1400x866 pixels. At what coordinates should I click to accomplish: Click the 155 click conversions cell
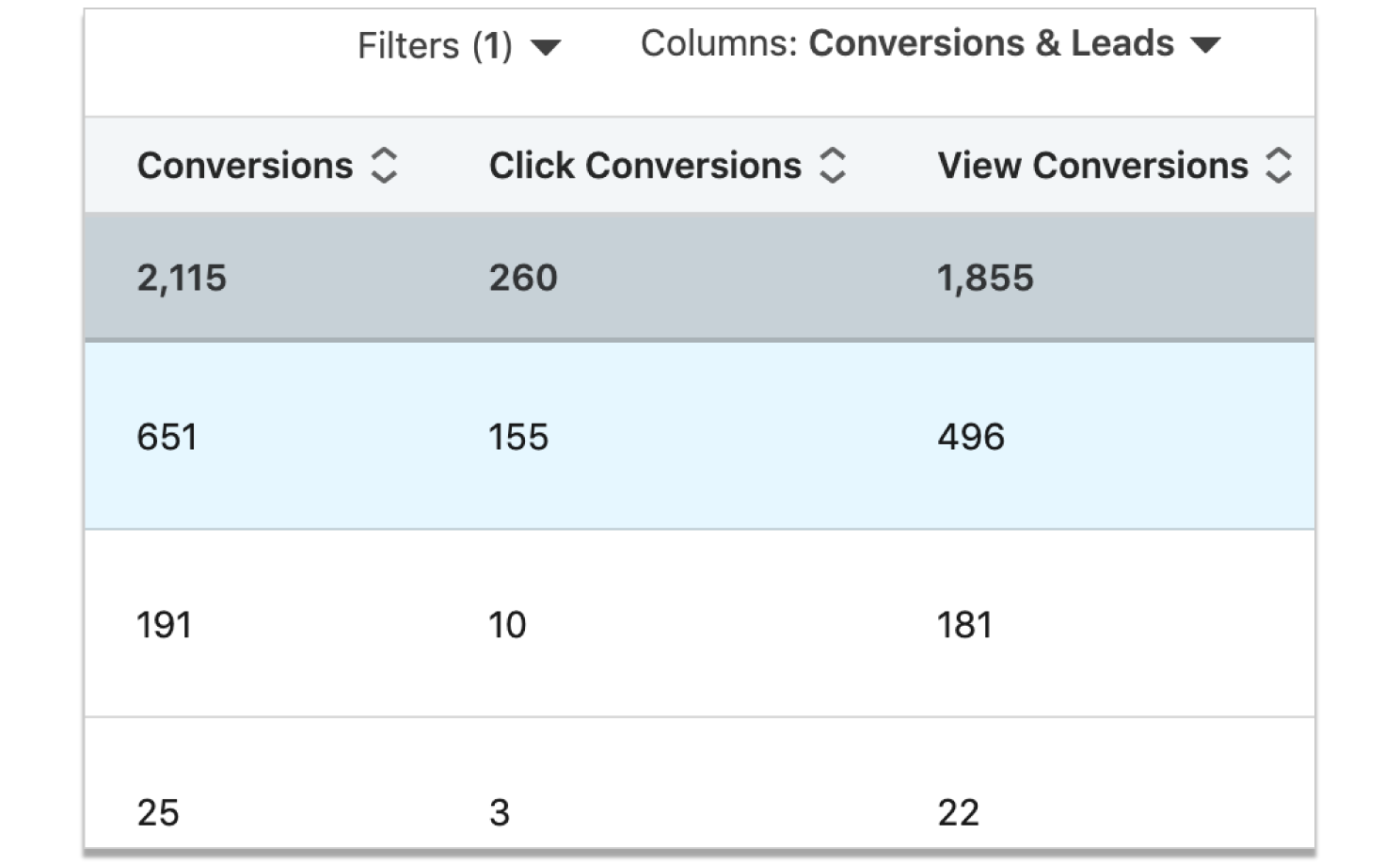tap(518, 437)
